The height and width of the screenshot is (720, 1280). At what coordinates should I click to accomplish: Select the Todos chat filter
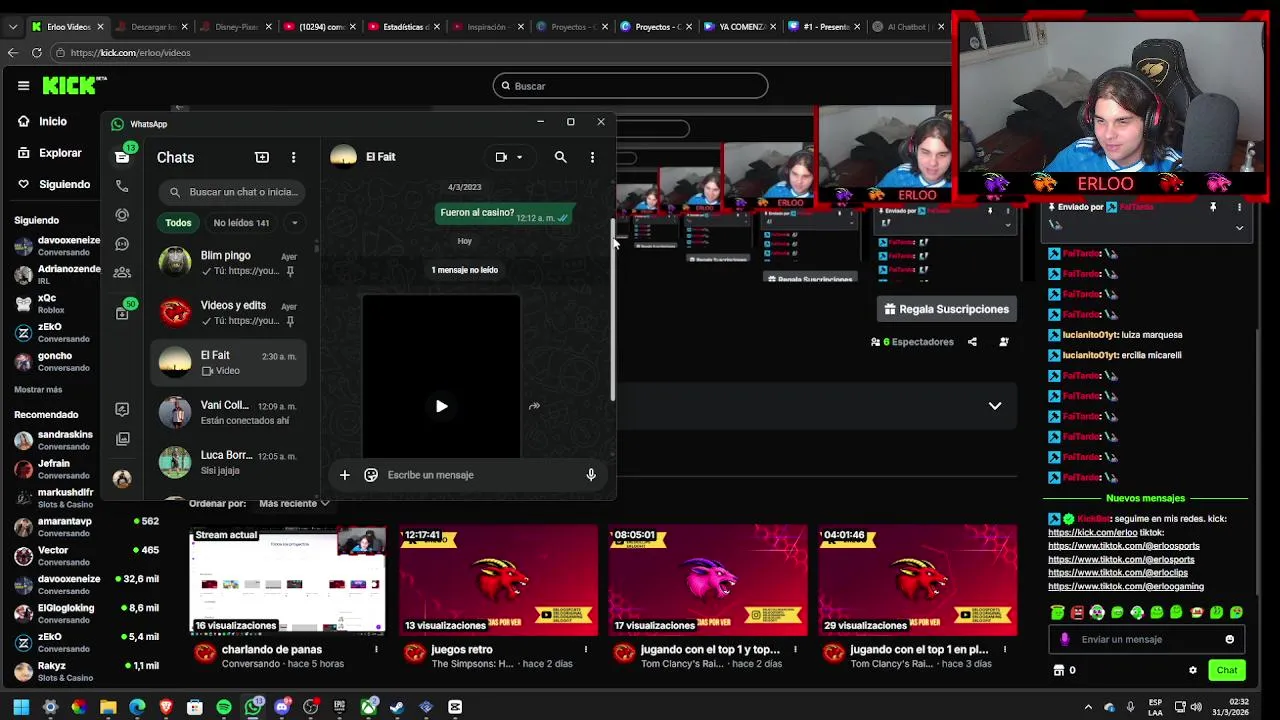(x=178, y=223)
